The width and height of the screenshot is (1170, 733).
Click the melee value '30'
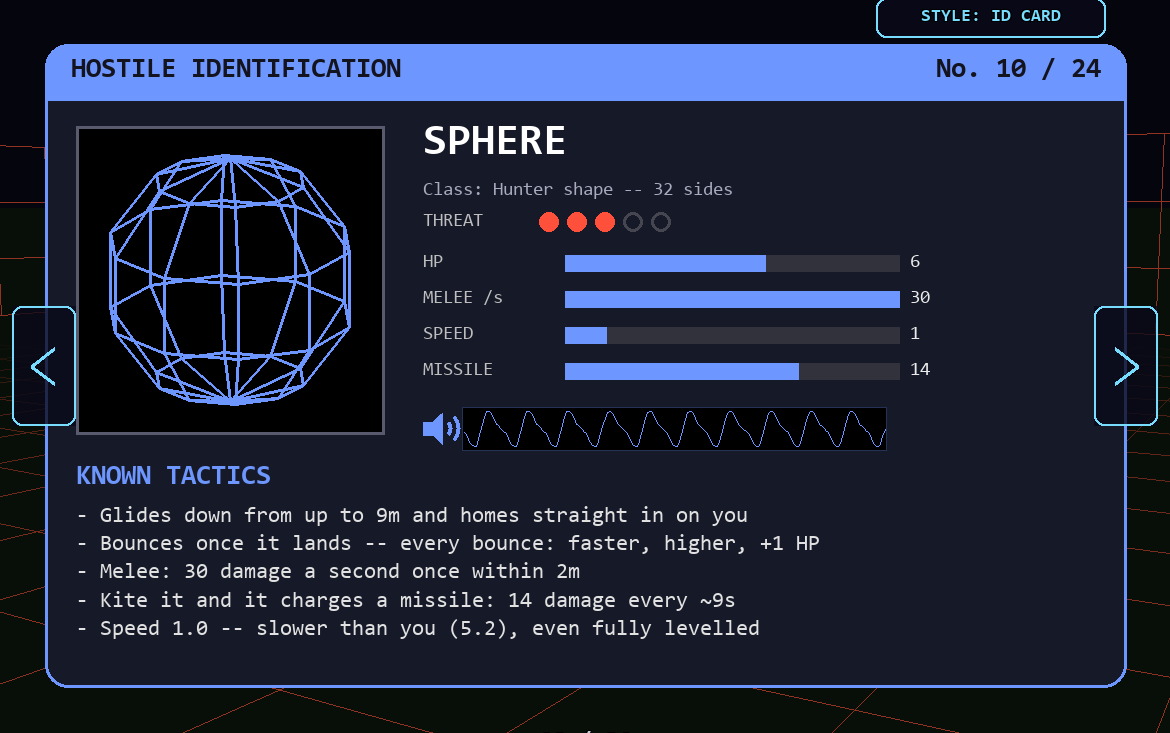tap(920, 297)
